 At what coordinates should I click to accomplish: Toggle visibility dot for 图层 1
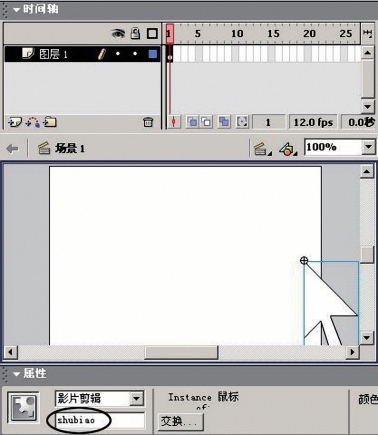click(x=118, y=54)
